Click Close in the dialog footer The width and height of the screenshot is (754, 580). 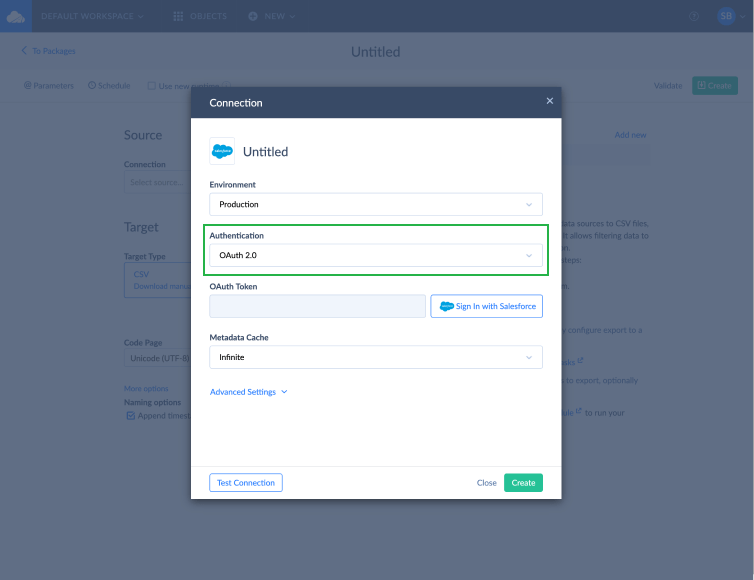pos(487,483)
